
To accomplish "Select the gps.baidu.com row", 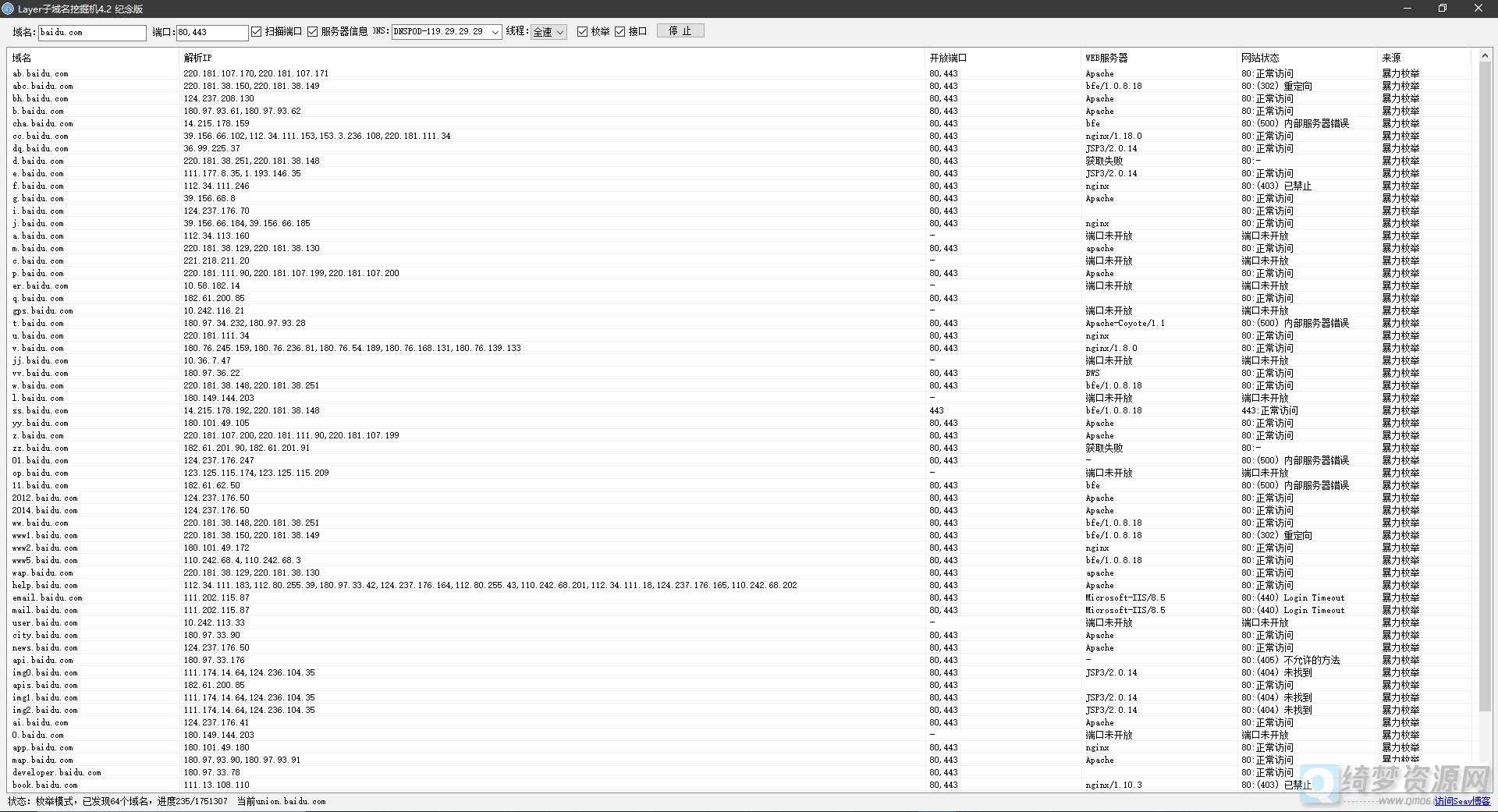I will click(741, 310).
